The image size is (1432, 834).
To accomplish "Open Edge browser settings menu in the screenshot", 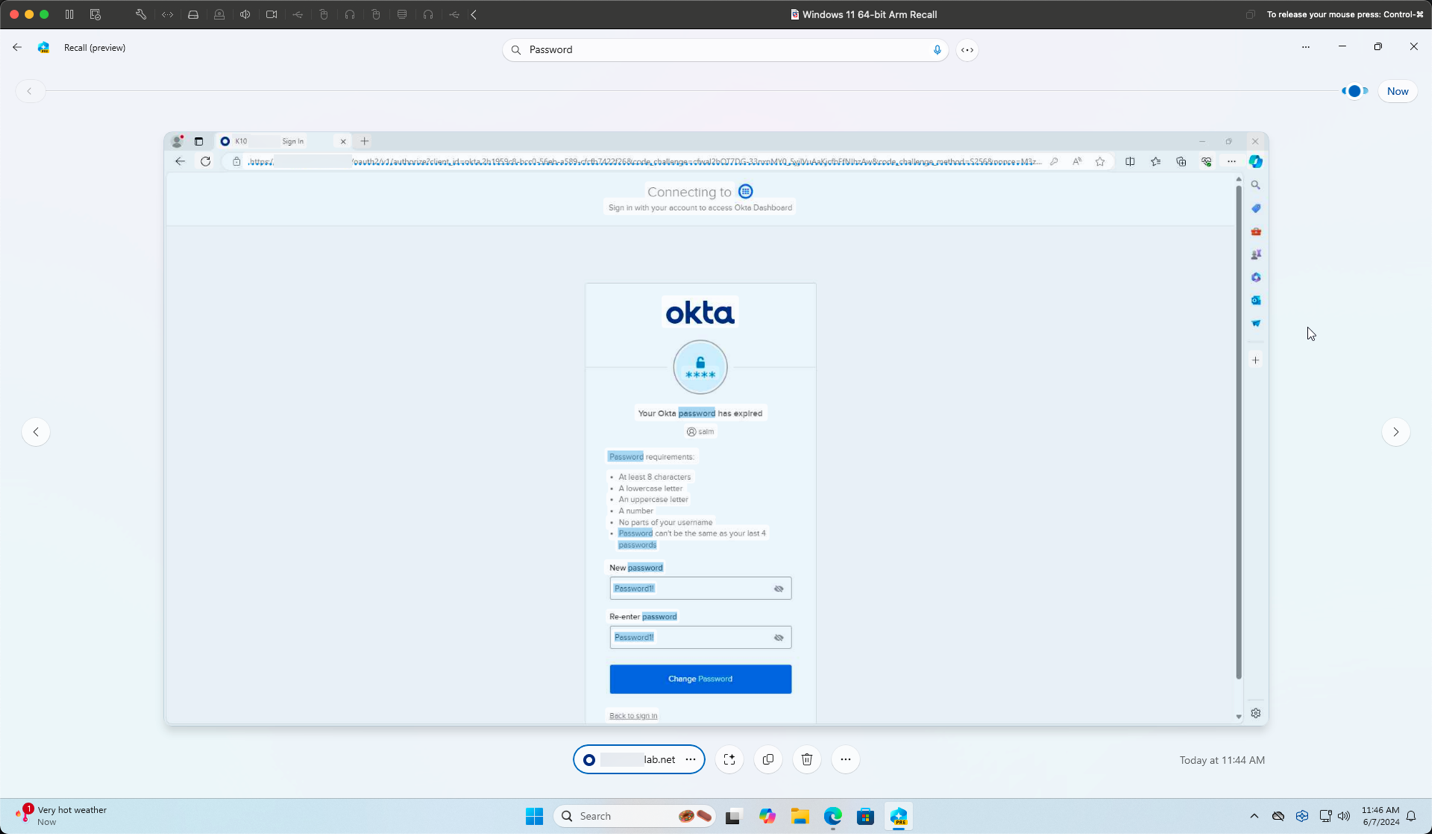I will click(x=1231, y=161).
